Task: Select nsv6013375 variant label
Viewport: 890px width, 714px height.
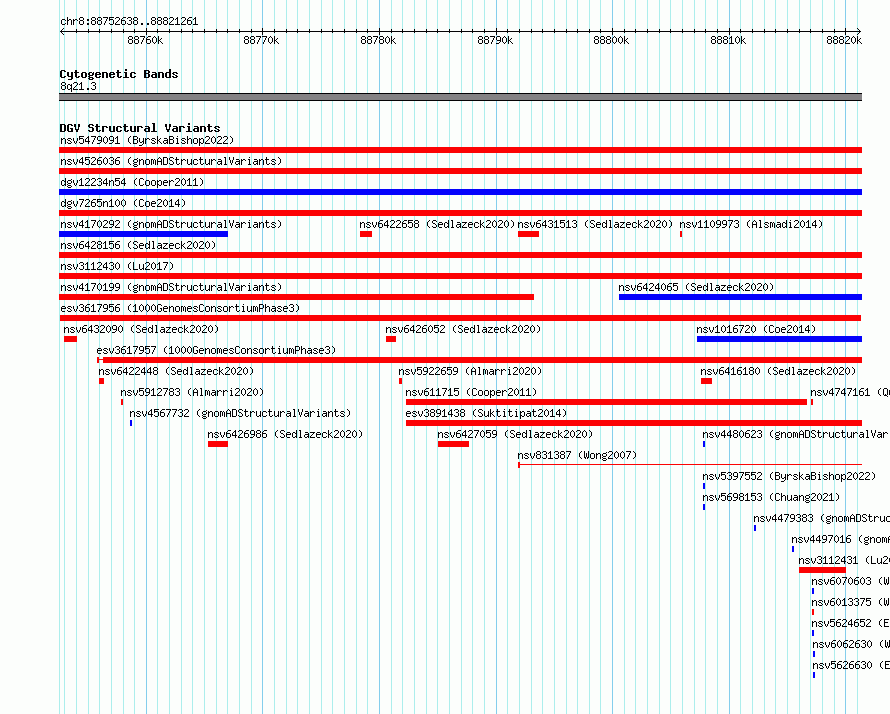Action: [850, 602]
